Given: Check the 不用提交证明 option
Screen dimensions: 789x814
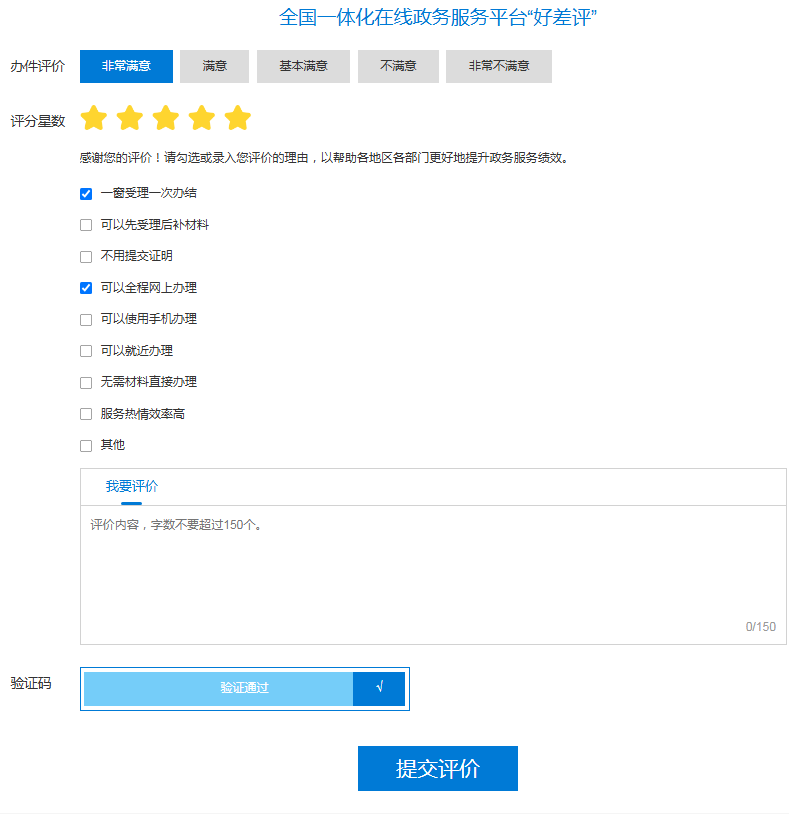Looking at the screenshot, I should (86, 257).
